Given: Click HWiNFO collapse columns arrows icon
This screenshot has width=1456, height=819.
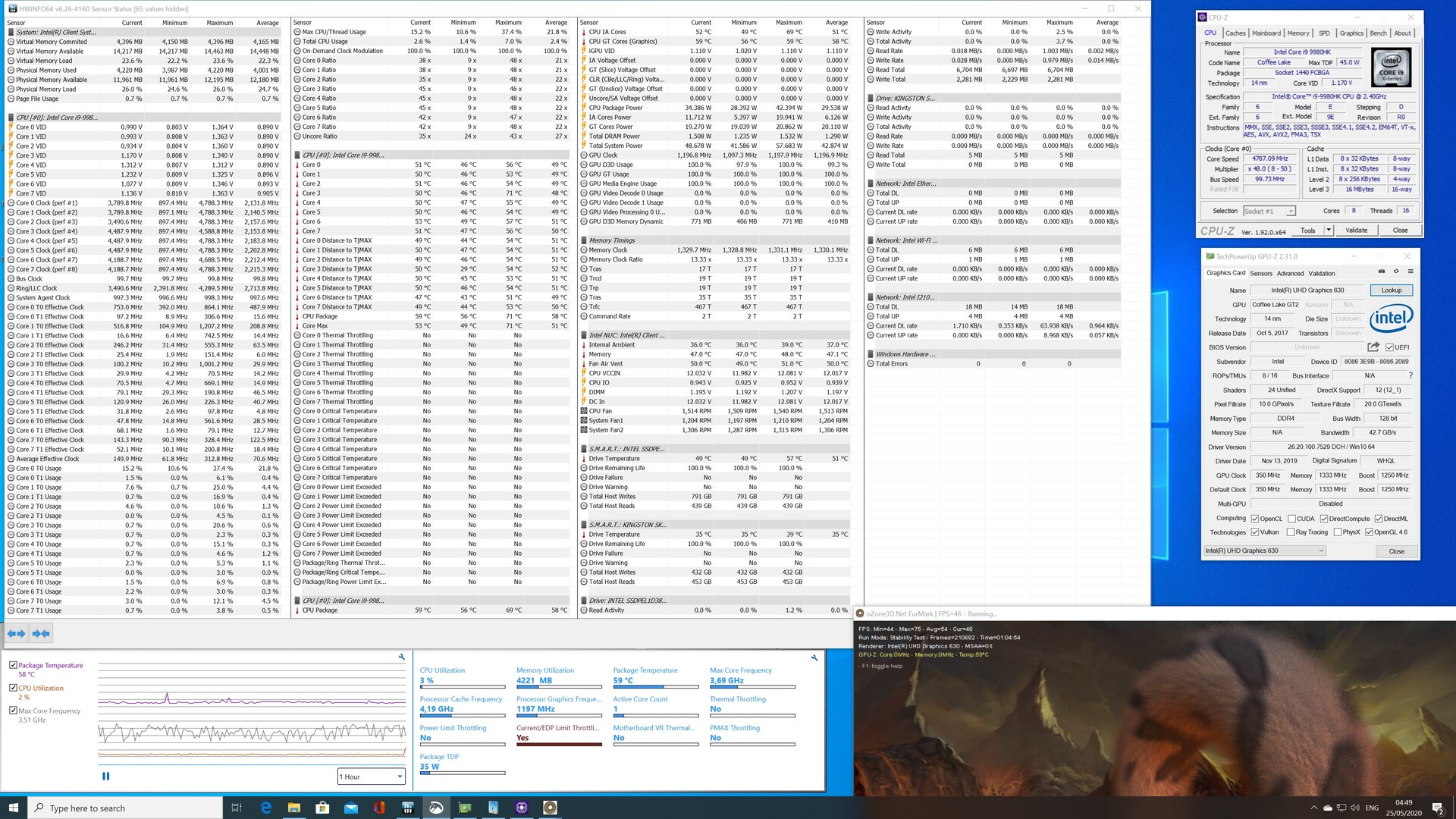Looking at the screenshot, I should (x=41, y=633).
